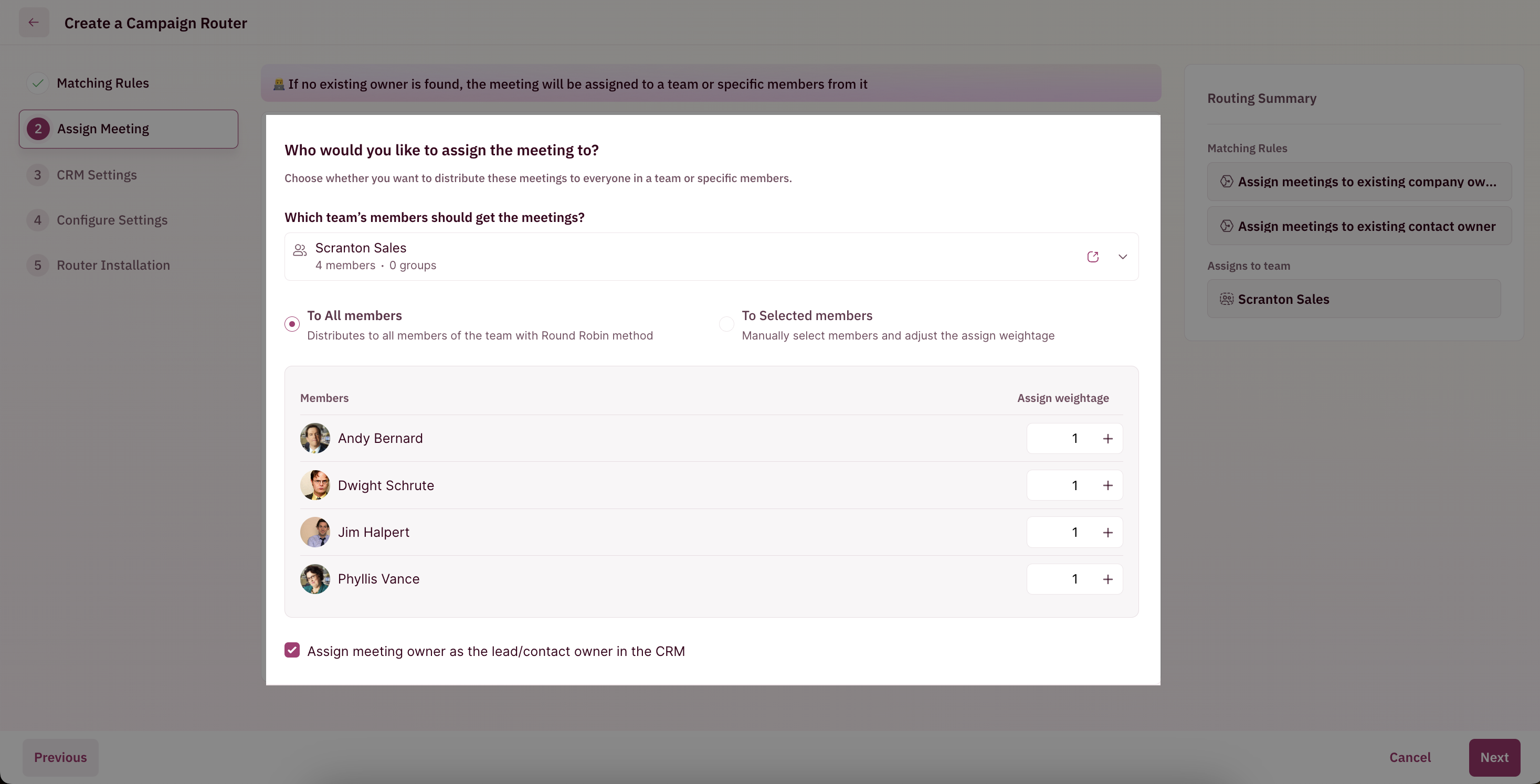The width and height of the screenshot is (1540, 784).
Task: Increase Dwight Schrute's assign weightage
Action: (x=1107, y=485)
